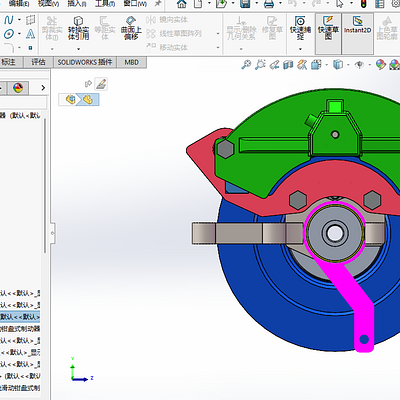Screen dimensions: 400x400
Task: Click Display/Delete Relations (显示/删除几何关系)
Action: (x=241, y=28)
